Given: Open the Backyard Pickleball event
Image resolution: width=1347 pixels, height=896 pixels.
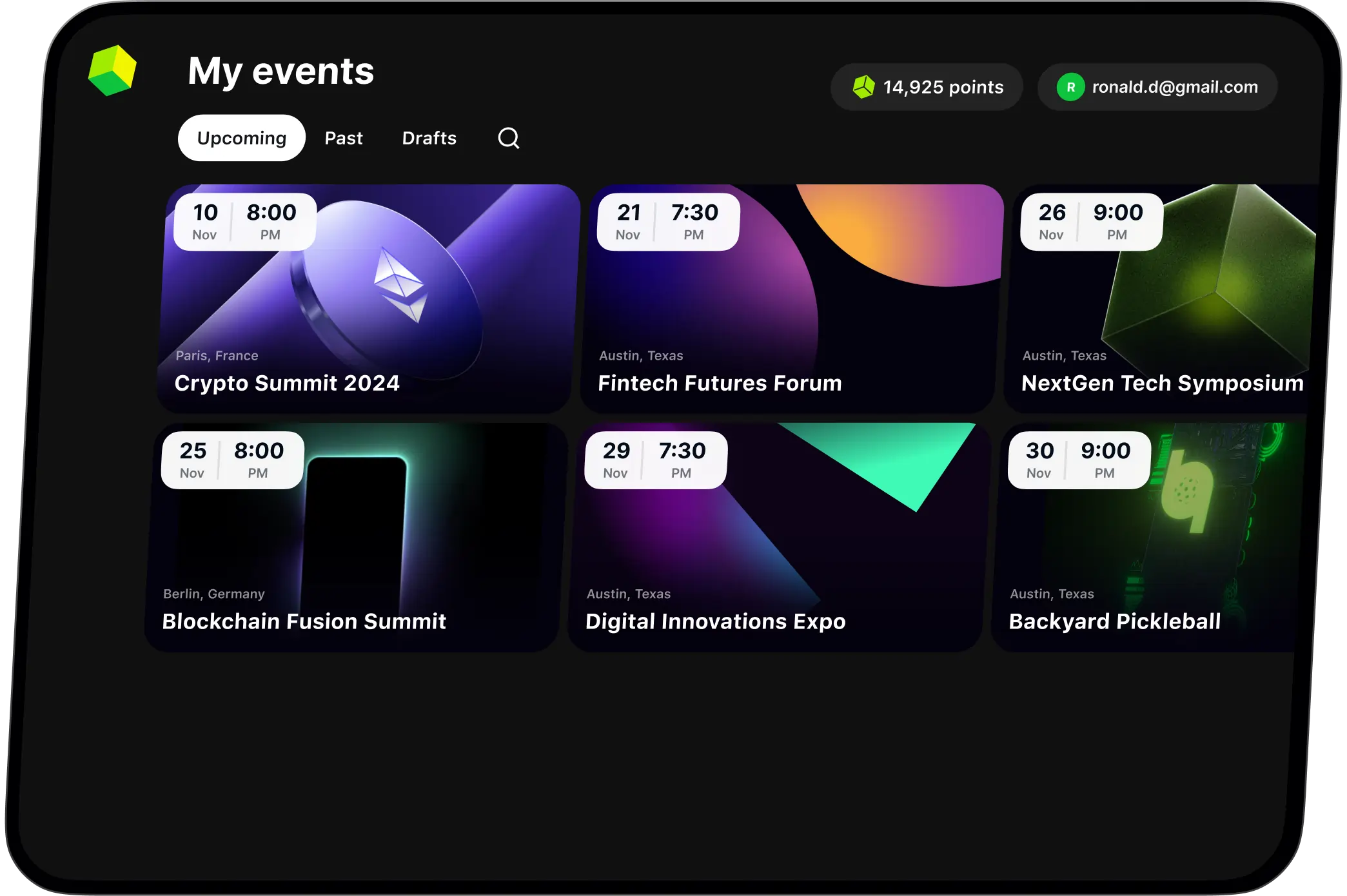Looking at the screenshot, I should tap(1114, 621).
